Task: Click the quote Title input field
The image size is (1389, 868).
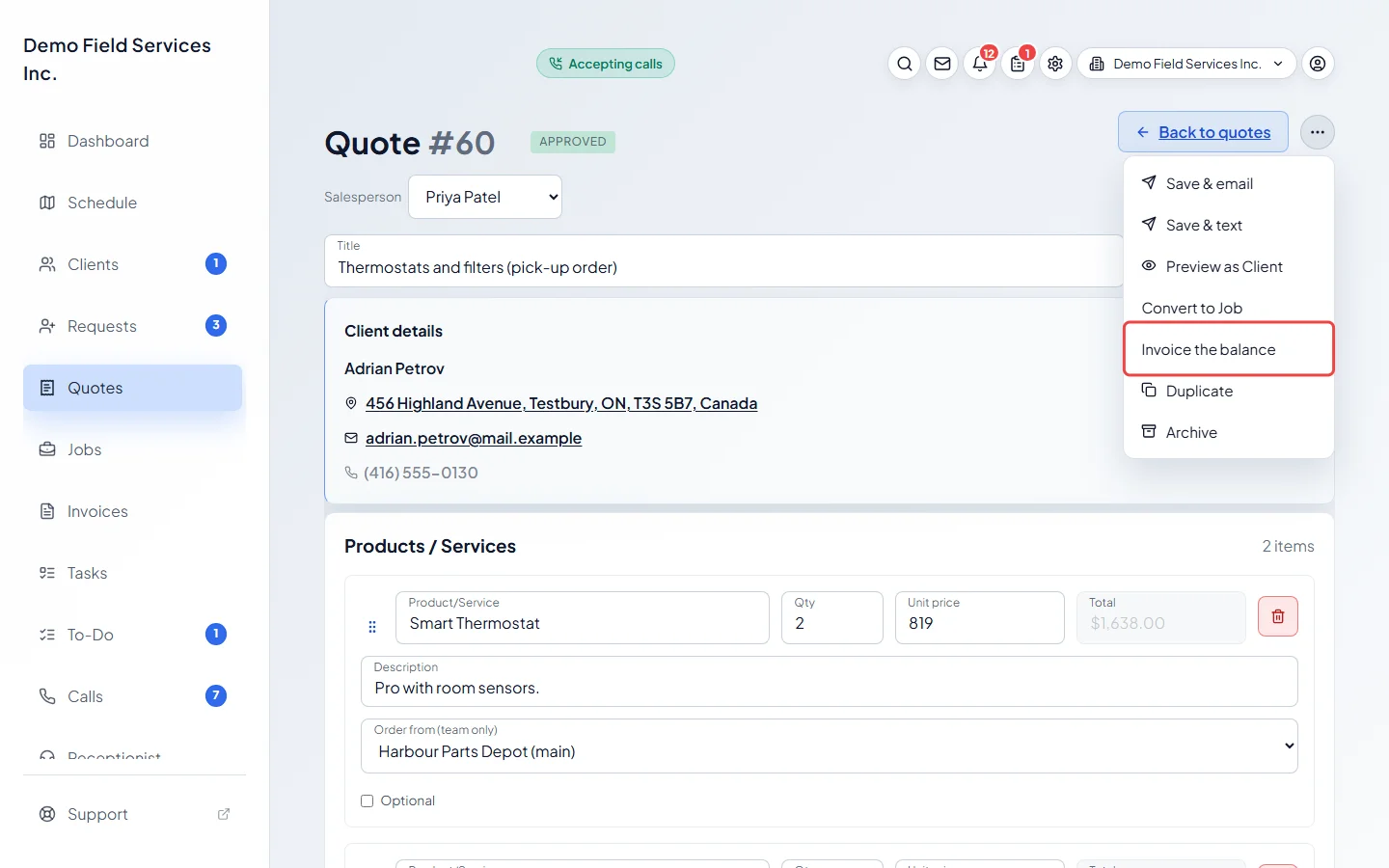Action: pyautogui.click(x=724, y=260)
